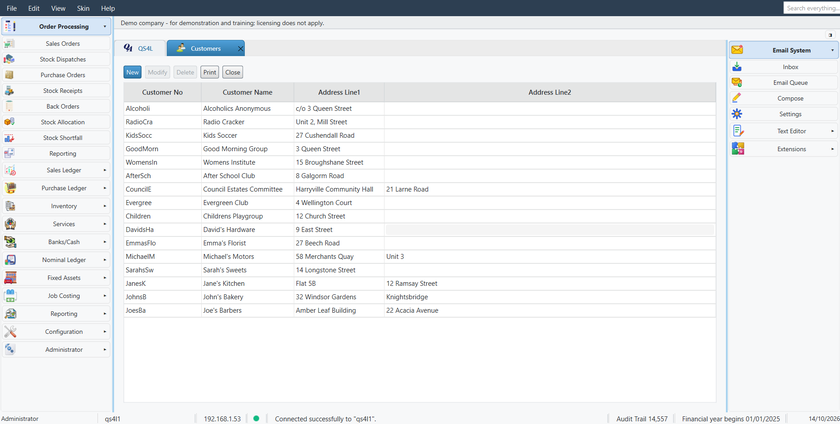The width and height of the screenshot is (840, 424).
Task: Click the Stock Allocation icon
Action: tap(9, 122)
